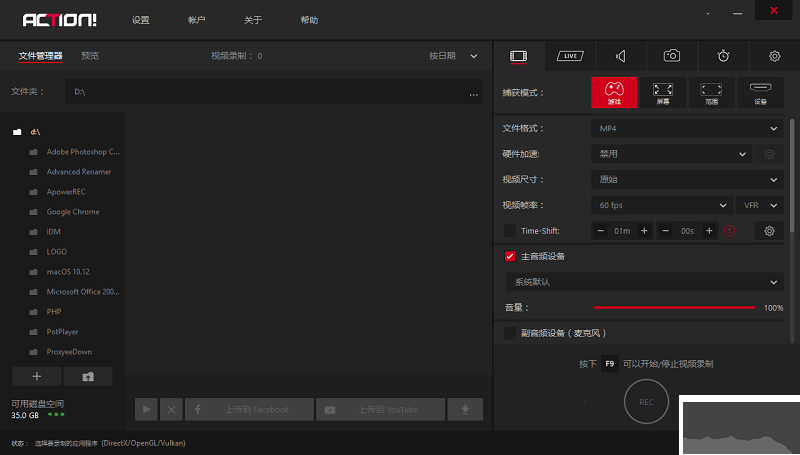The image size is (800, 455).
Task: Click the F9 hotkey button
Action: click(610, 364)
